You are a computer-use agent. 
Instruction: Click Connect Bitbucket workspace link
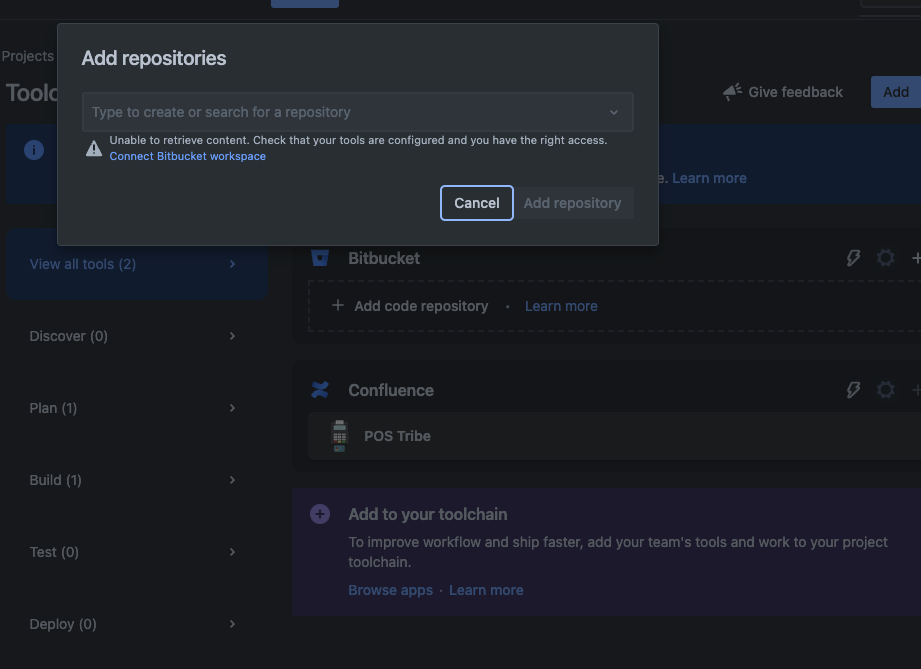pyautogui.click(x=187, y=156)
